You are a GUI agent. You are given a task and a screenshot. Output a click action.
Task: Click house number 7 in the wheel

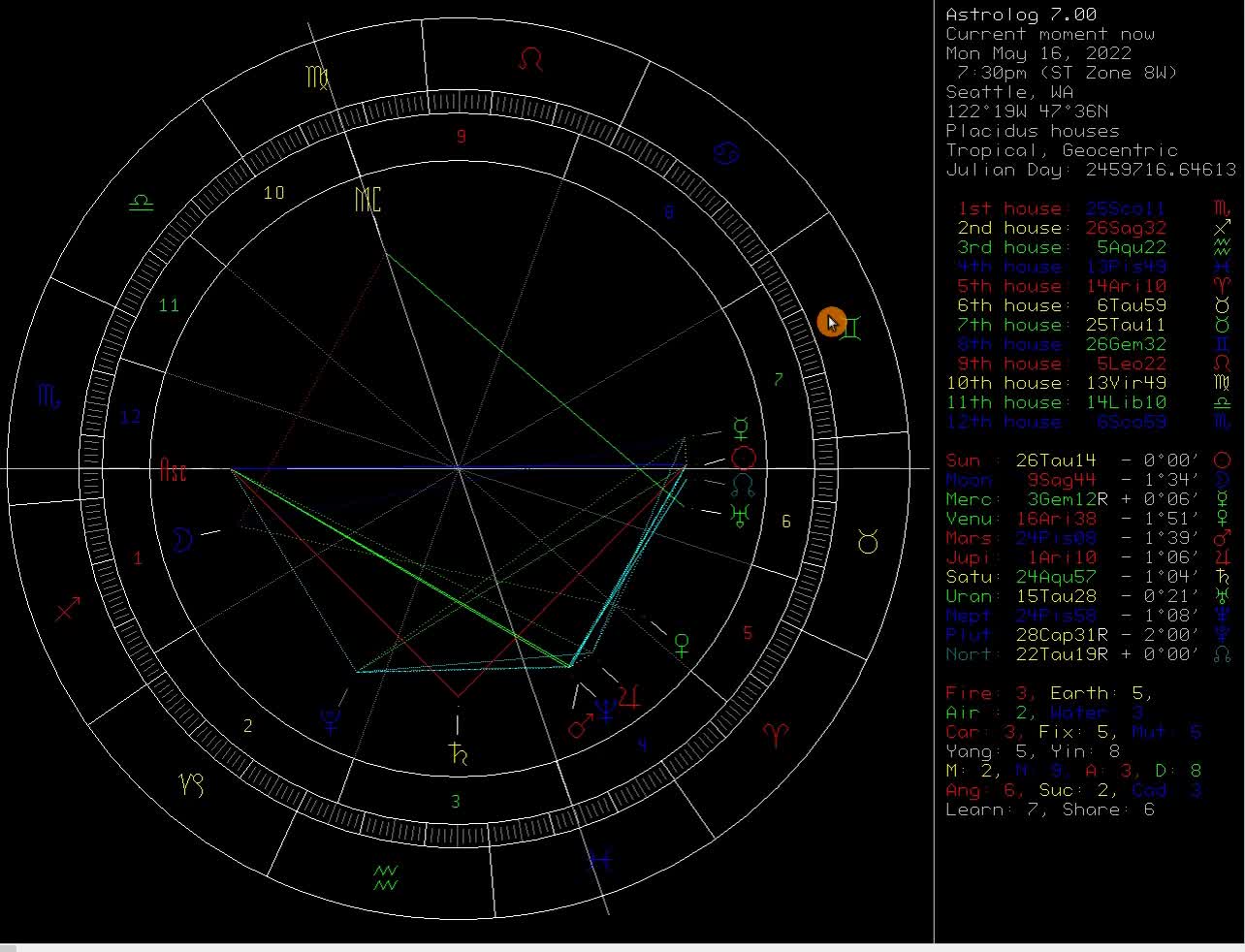point(778,380)
